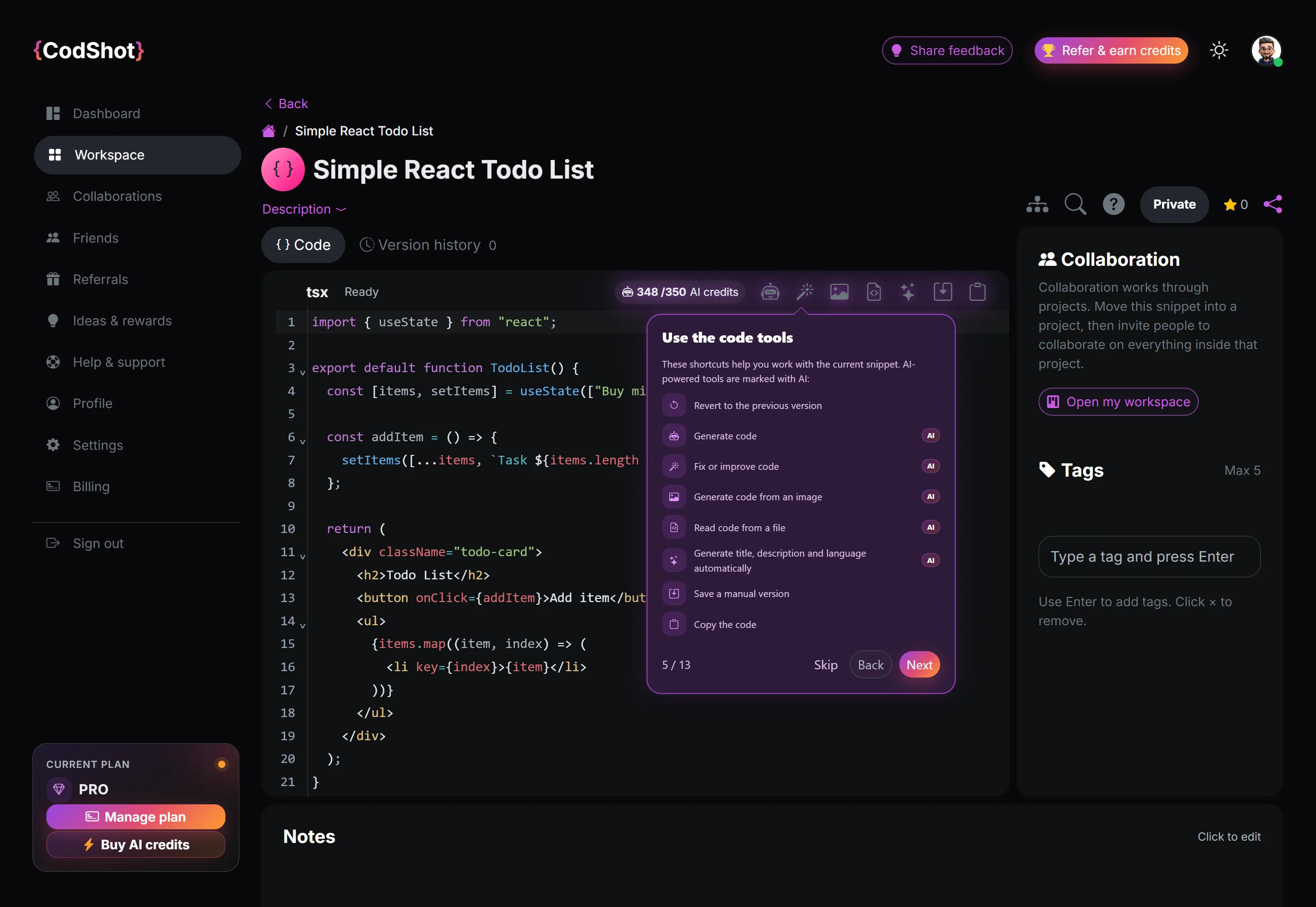Click the Share feedback button
Screen dimensions: 1316x907
click(x=947, y=50)
